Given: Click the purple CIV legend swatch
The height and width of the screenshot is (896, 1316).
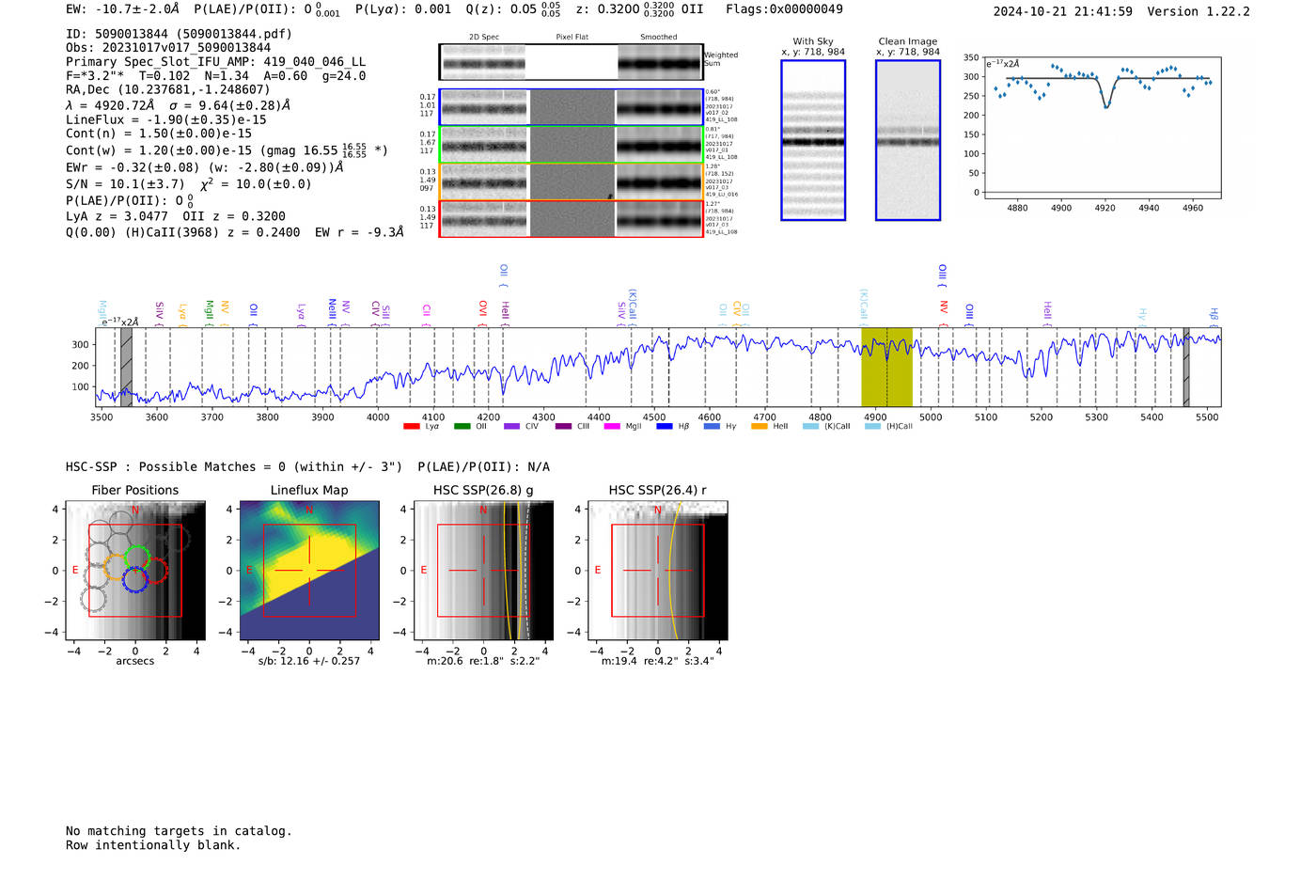Looking at the screenshot, I should click(x=511, y=427).
